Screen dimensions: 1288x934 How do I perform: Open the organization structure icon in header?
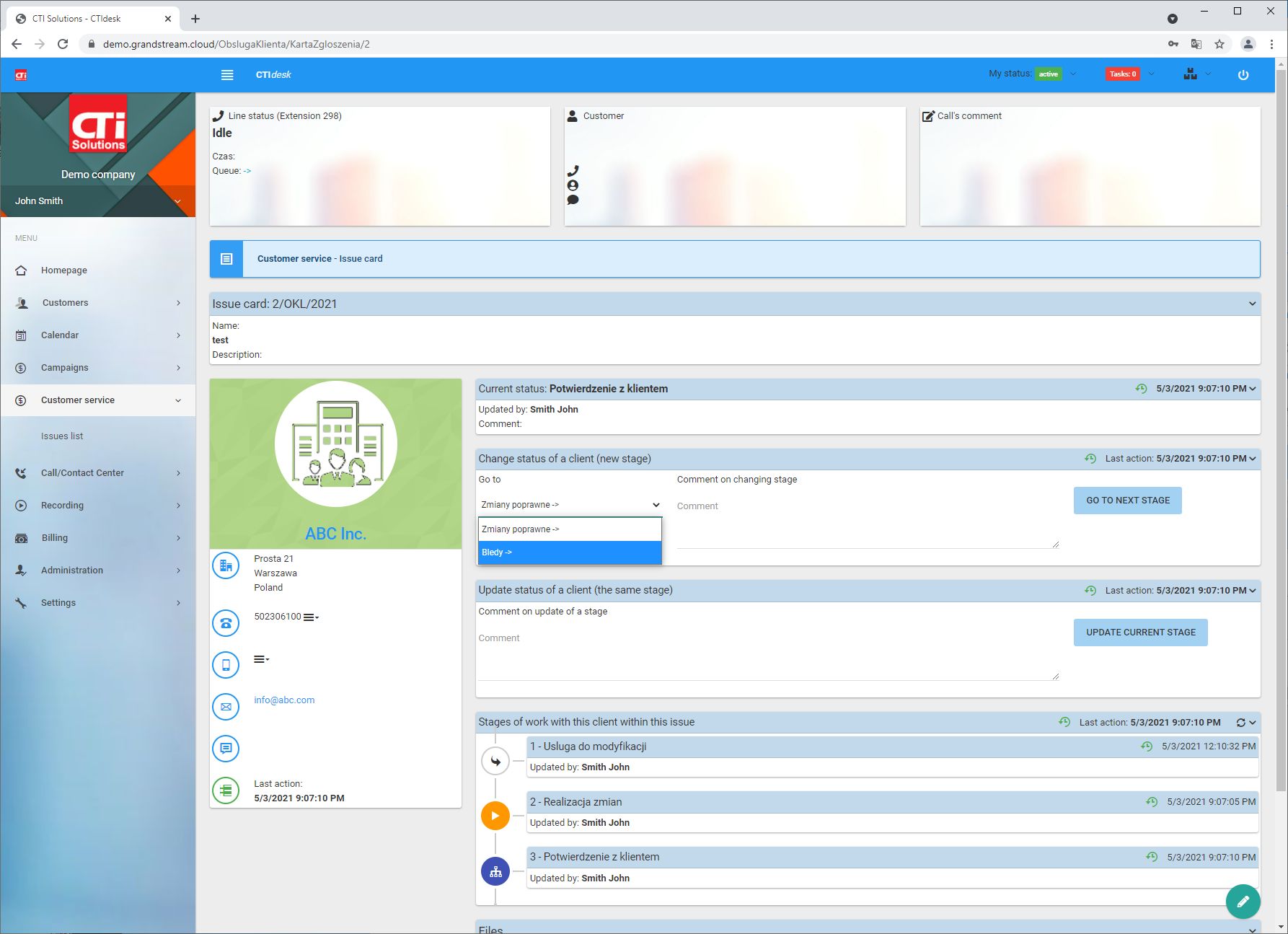click(1190, 74)
